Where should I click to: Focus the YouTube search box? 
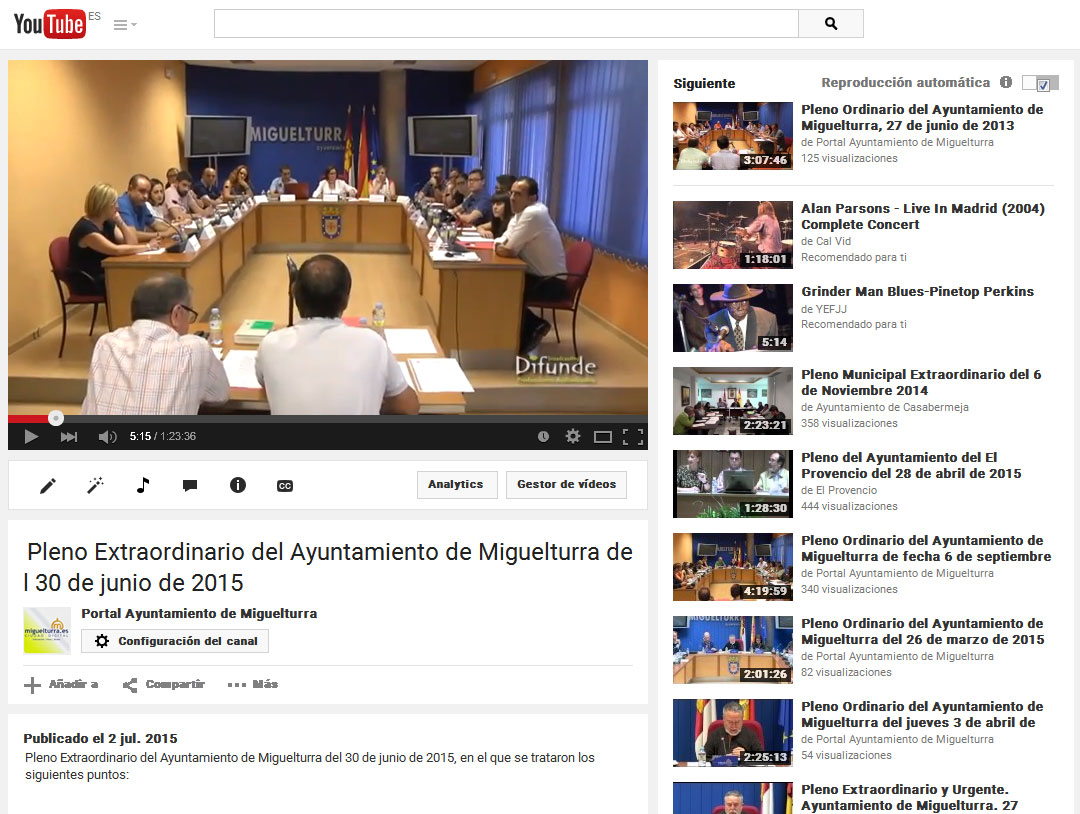click(506, 24)
